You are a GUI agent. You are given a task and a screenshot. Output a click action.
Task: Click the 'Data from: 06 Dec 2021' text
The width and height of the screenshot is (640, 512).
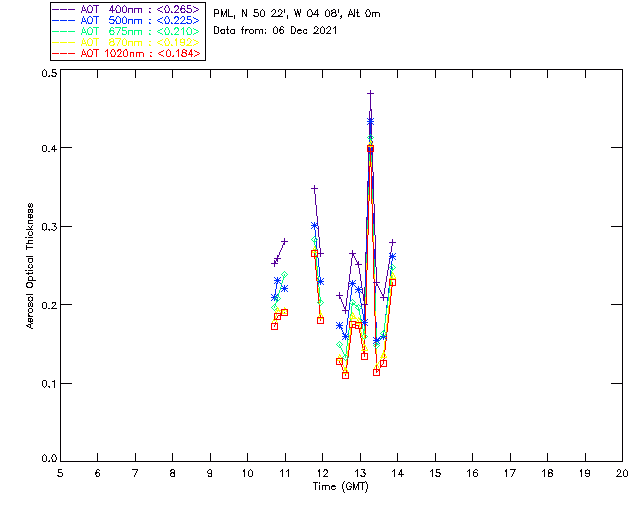pyautogui.click(x=275, y=30)
